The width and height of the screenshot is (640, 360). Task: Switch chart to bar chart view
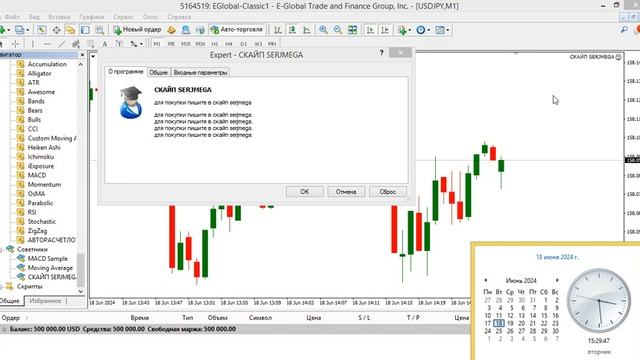coord(278,30)
